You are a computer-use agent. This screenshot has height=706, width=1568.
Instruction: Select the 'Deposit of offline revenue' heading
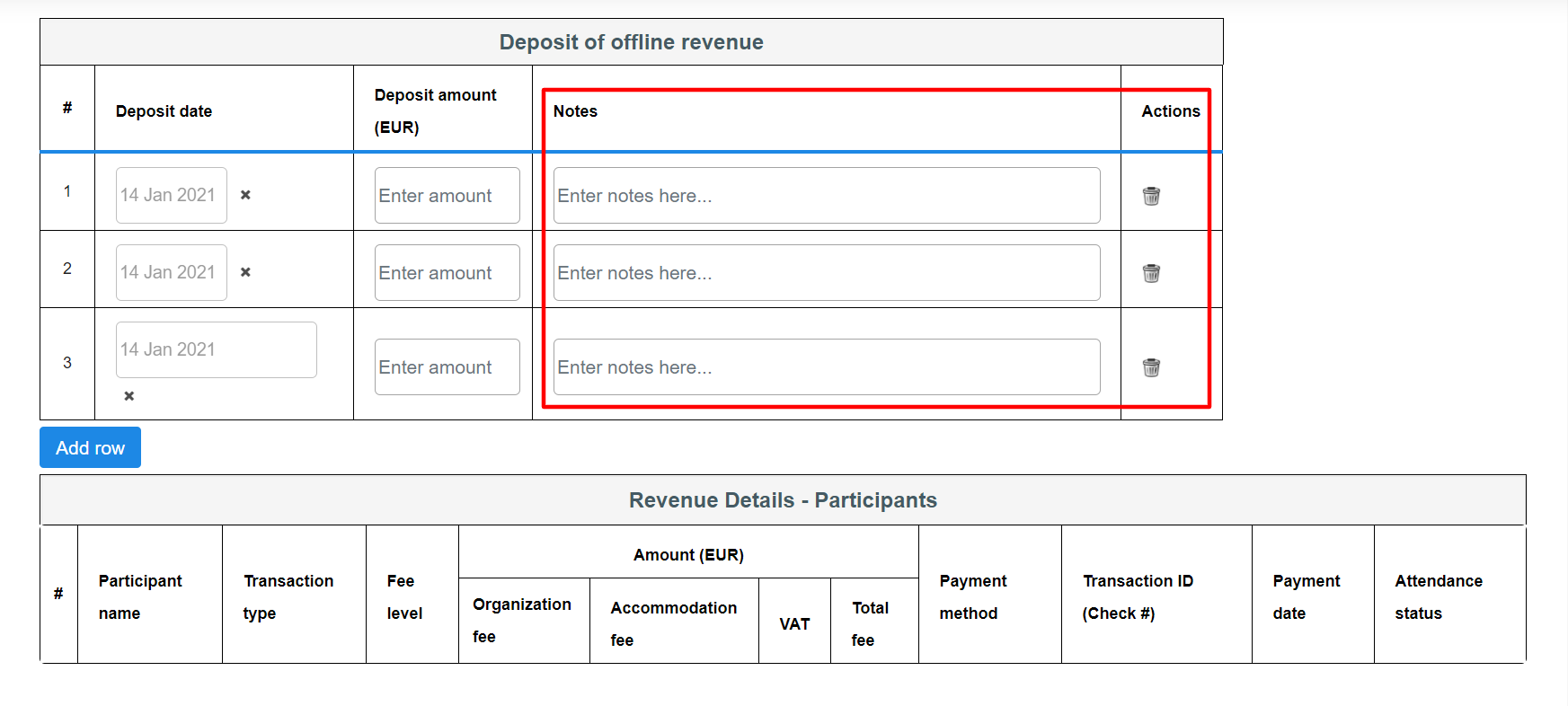pos(631,42)
